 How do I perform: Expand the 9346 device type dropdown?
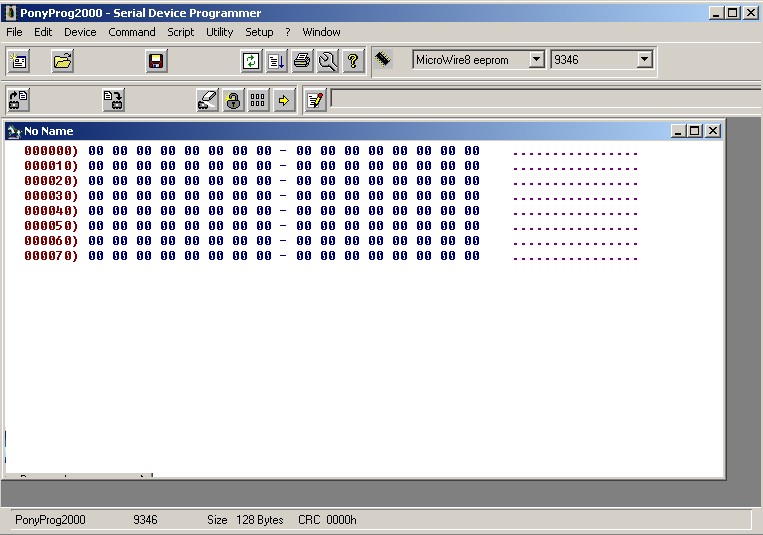tap(644, 60)
